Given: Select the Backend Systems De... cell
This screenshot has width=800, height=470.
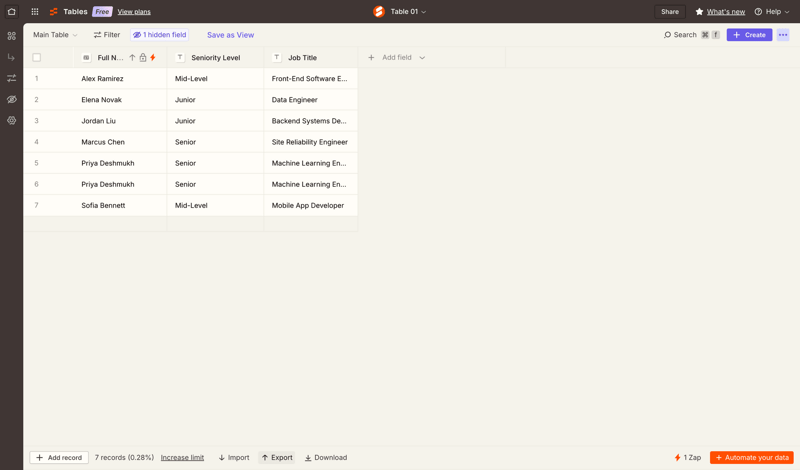Looking at the screenshot, I should click(311, 121).
